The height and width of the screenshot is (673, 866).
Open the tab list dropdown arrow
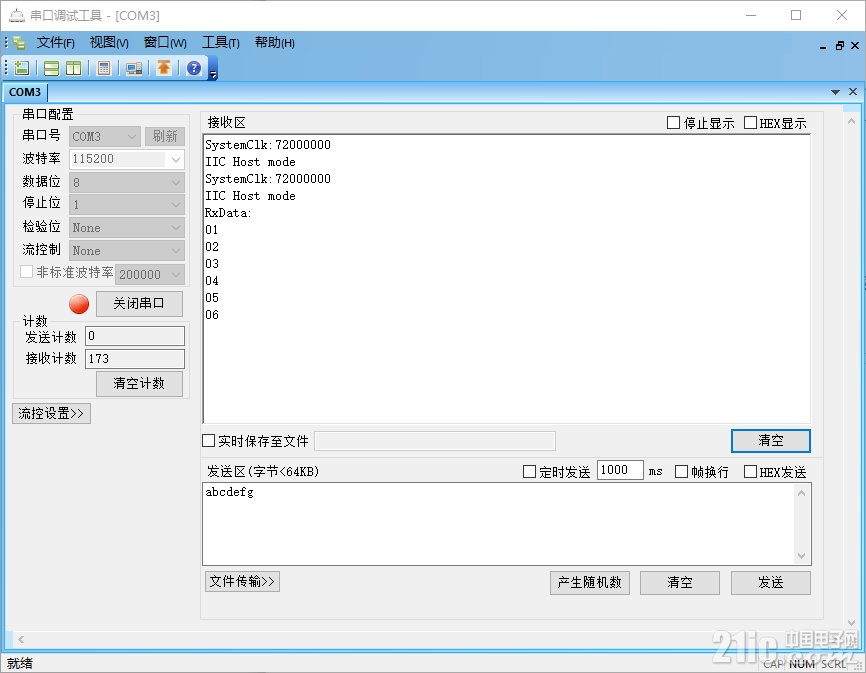pyautogui.click(x=835, y=92)
